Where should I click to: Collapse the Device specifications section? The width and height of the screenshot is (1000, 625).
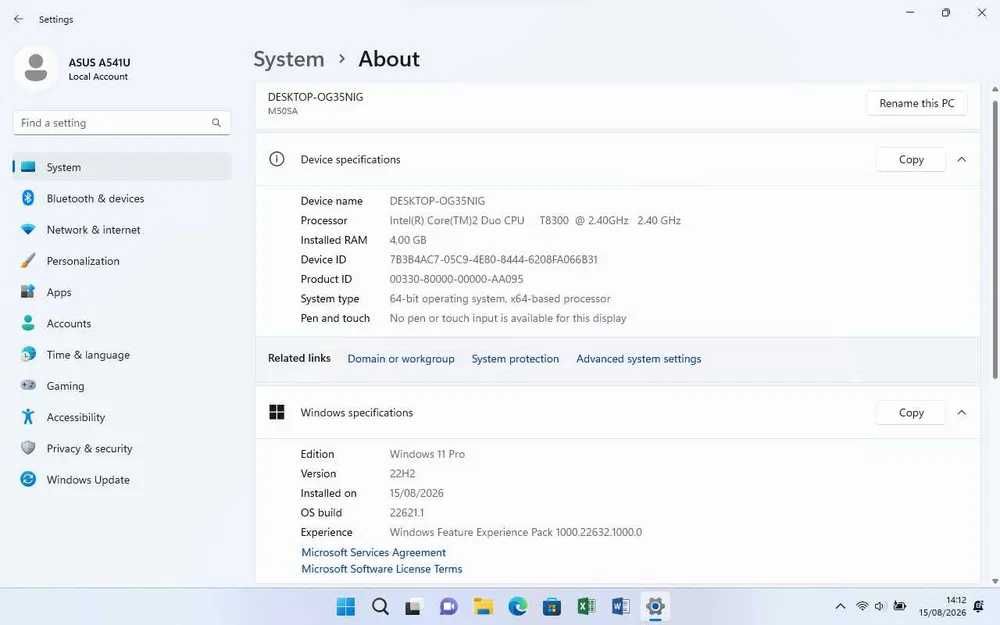pyautogui.click(x=961, y=159)
